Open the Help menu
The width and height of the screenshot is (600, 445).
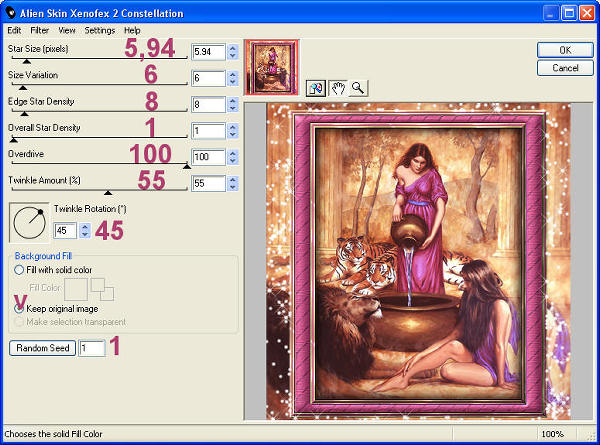(132, 30)
